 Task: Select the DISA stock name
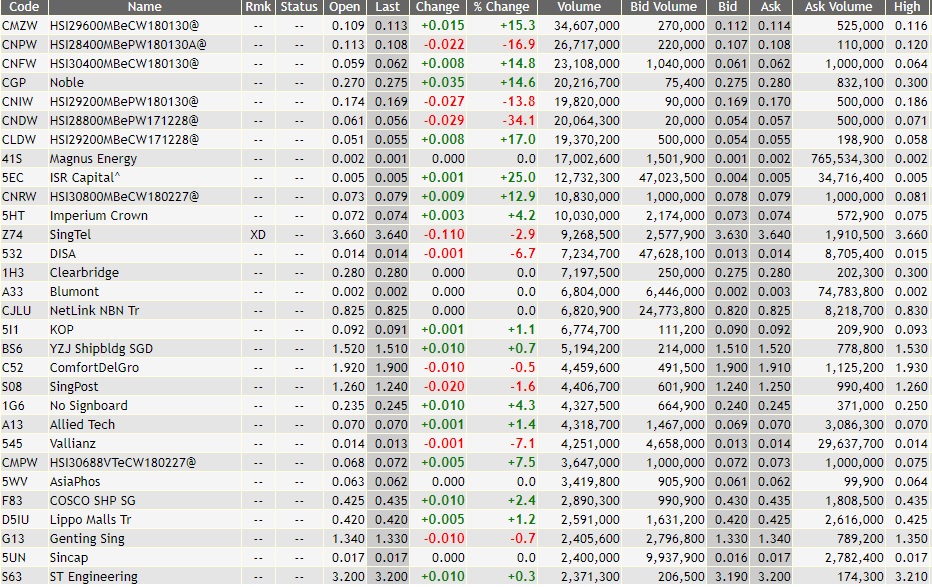pyautogui.click(x=62, y=254)
